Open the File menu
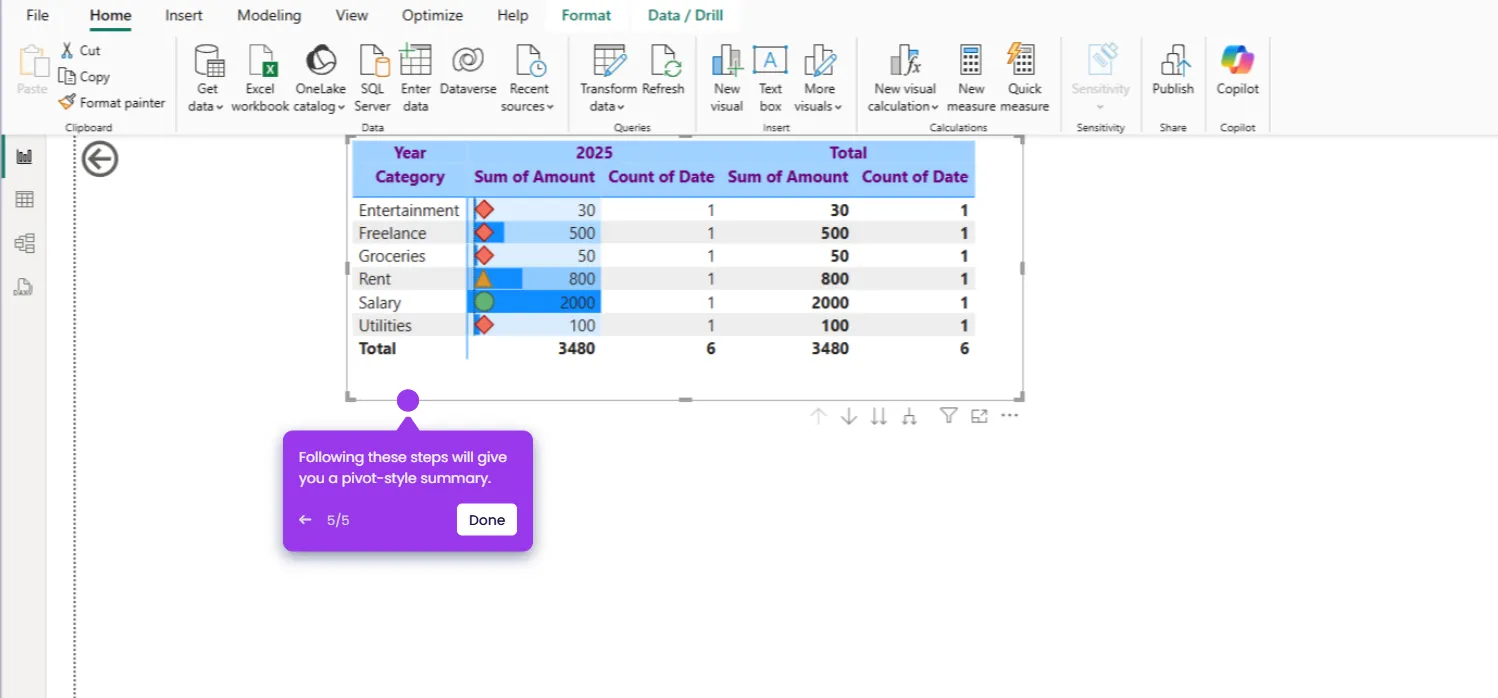1498x698 pixels. click(37, 15)
